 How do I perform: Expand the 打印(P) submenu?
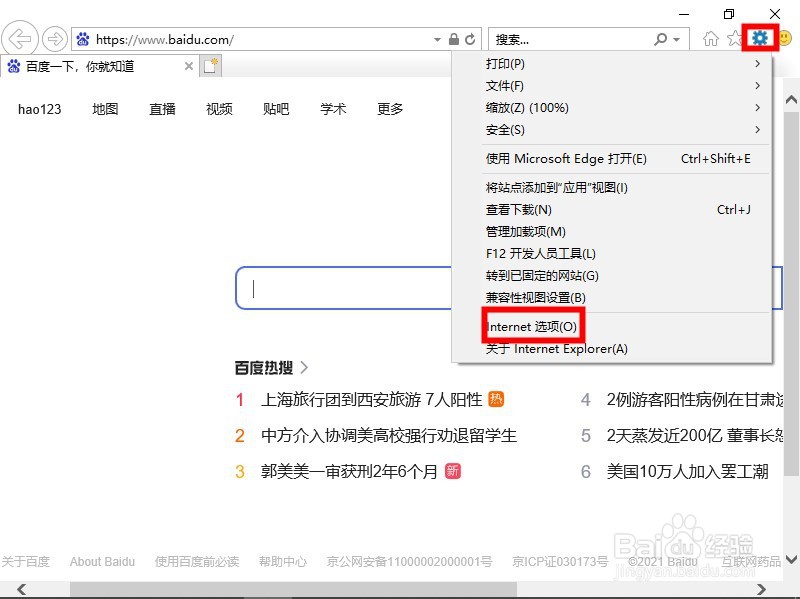[x=757, y=64]
